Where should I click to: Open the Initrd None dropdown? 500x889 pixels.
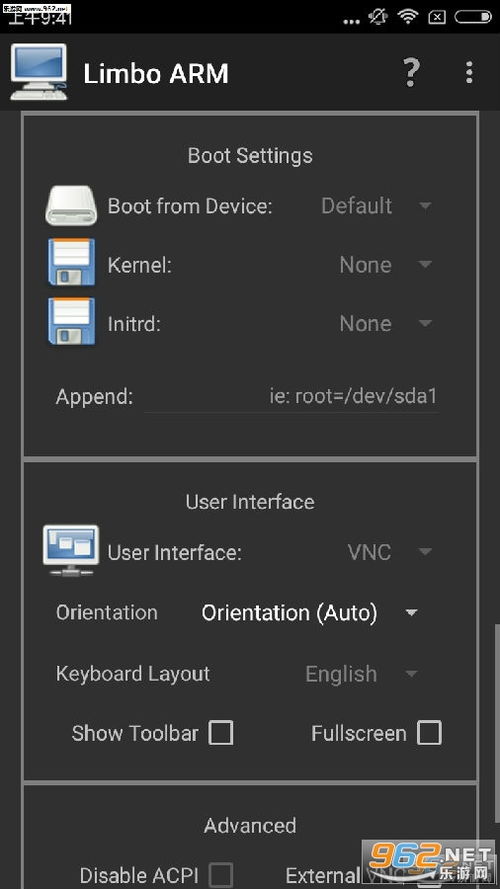385,324
